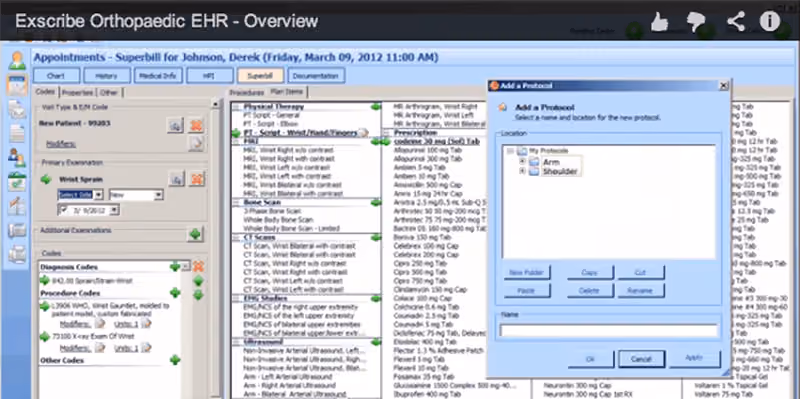This screenshot has height=399, width=800.
Task: Switch to the Plan Items tab
Action: 287,92
